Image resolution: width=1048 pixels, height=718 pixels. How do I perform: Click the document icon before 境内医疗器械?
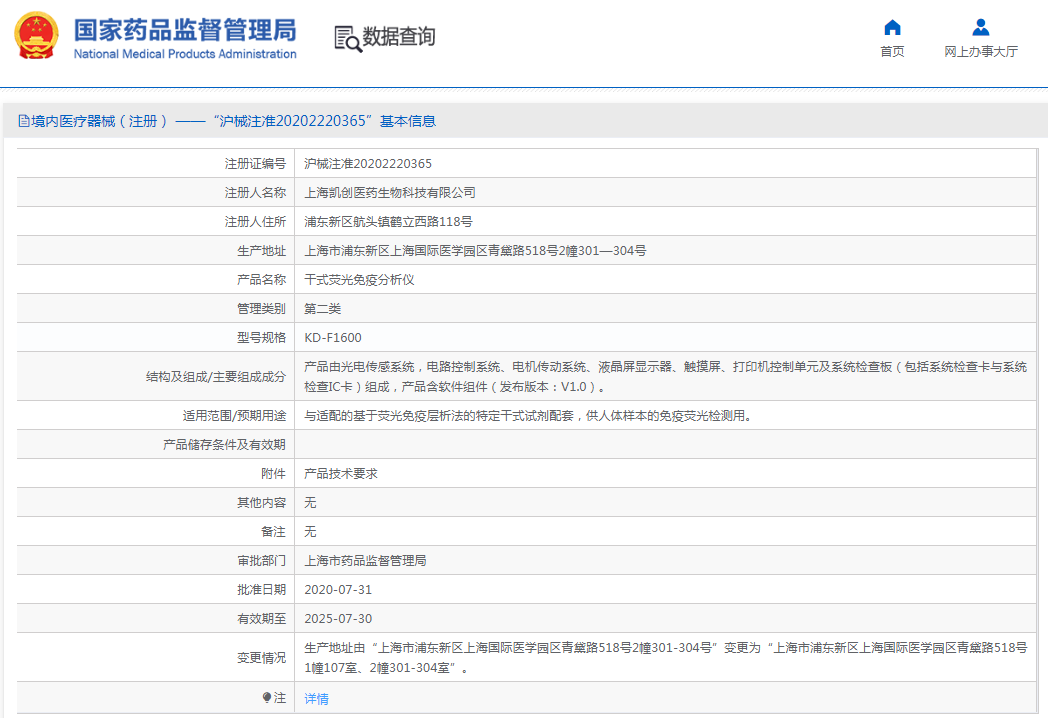24,121
